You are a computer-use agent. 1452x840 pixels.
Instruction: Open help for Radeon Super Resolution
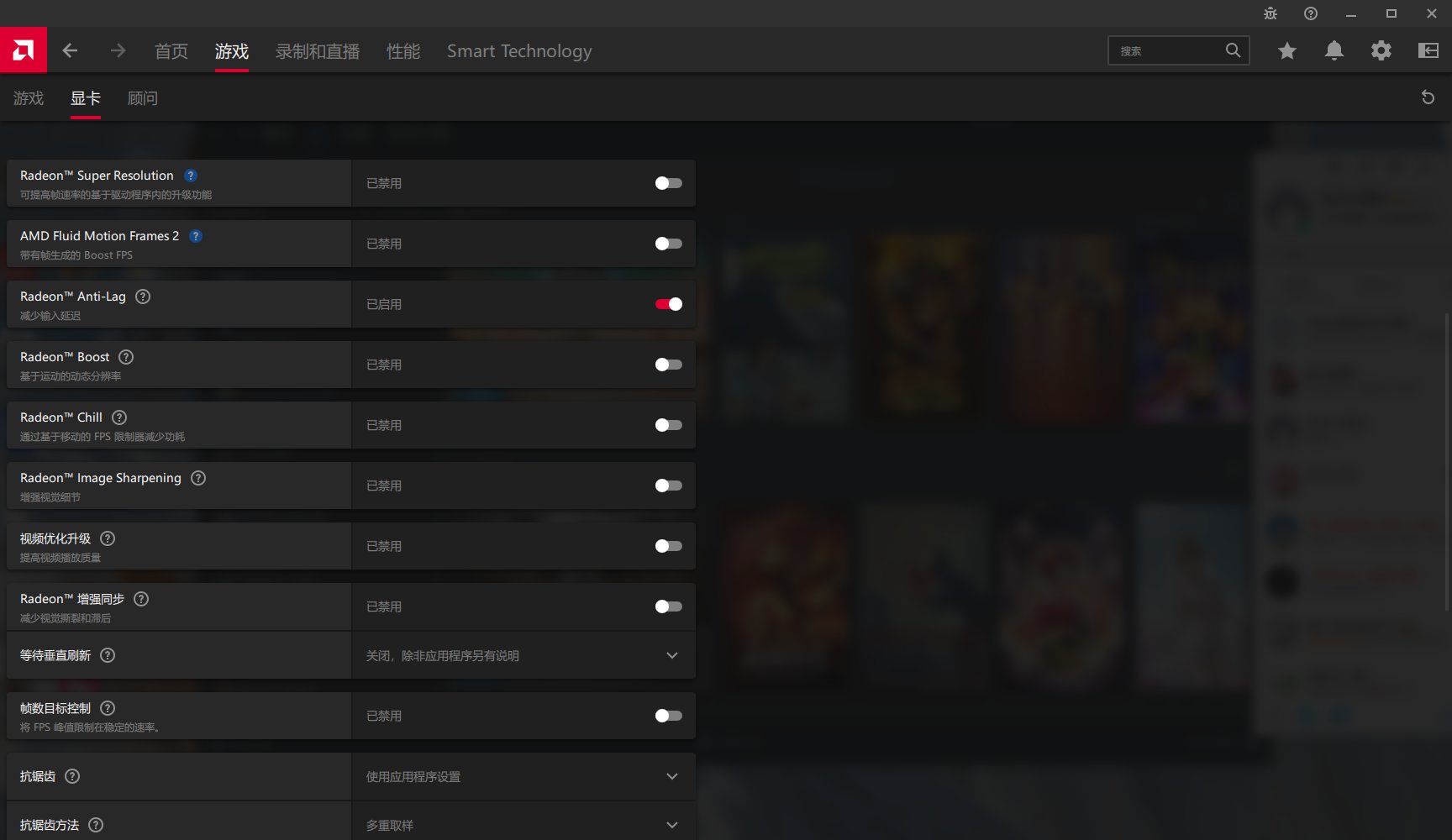(191, 176)
